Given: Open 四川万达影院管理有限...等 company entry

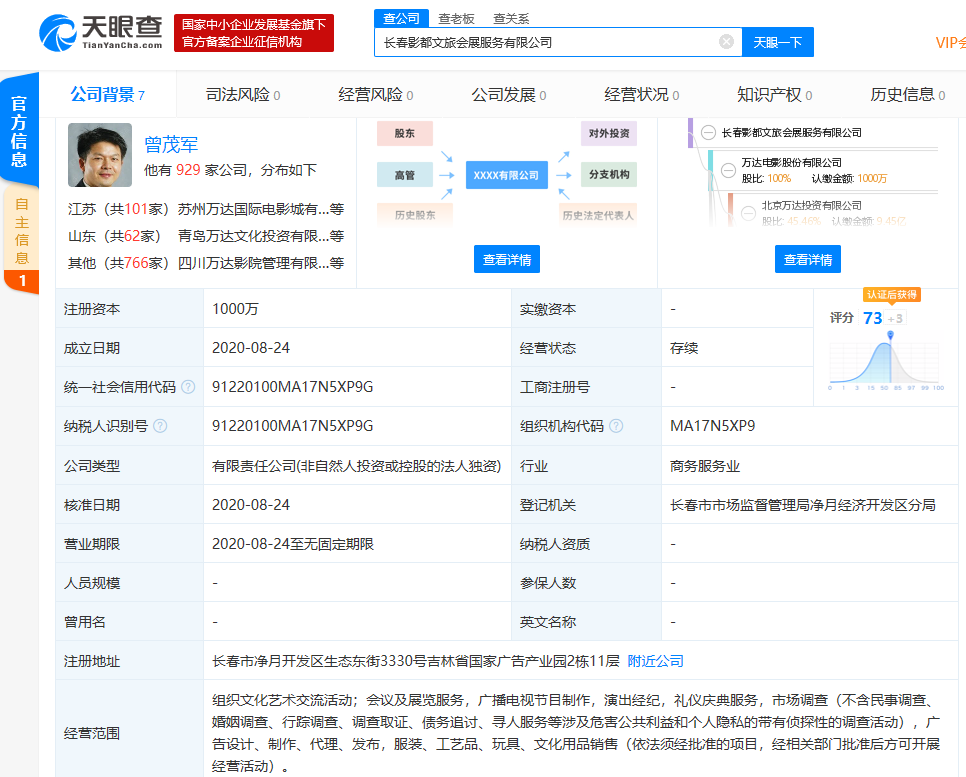Looking at the screenshot, I should 261,263.
